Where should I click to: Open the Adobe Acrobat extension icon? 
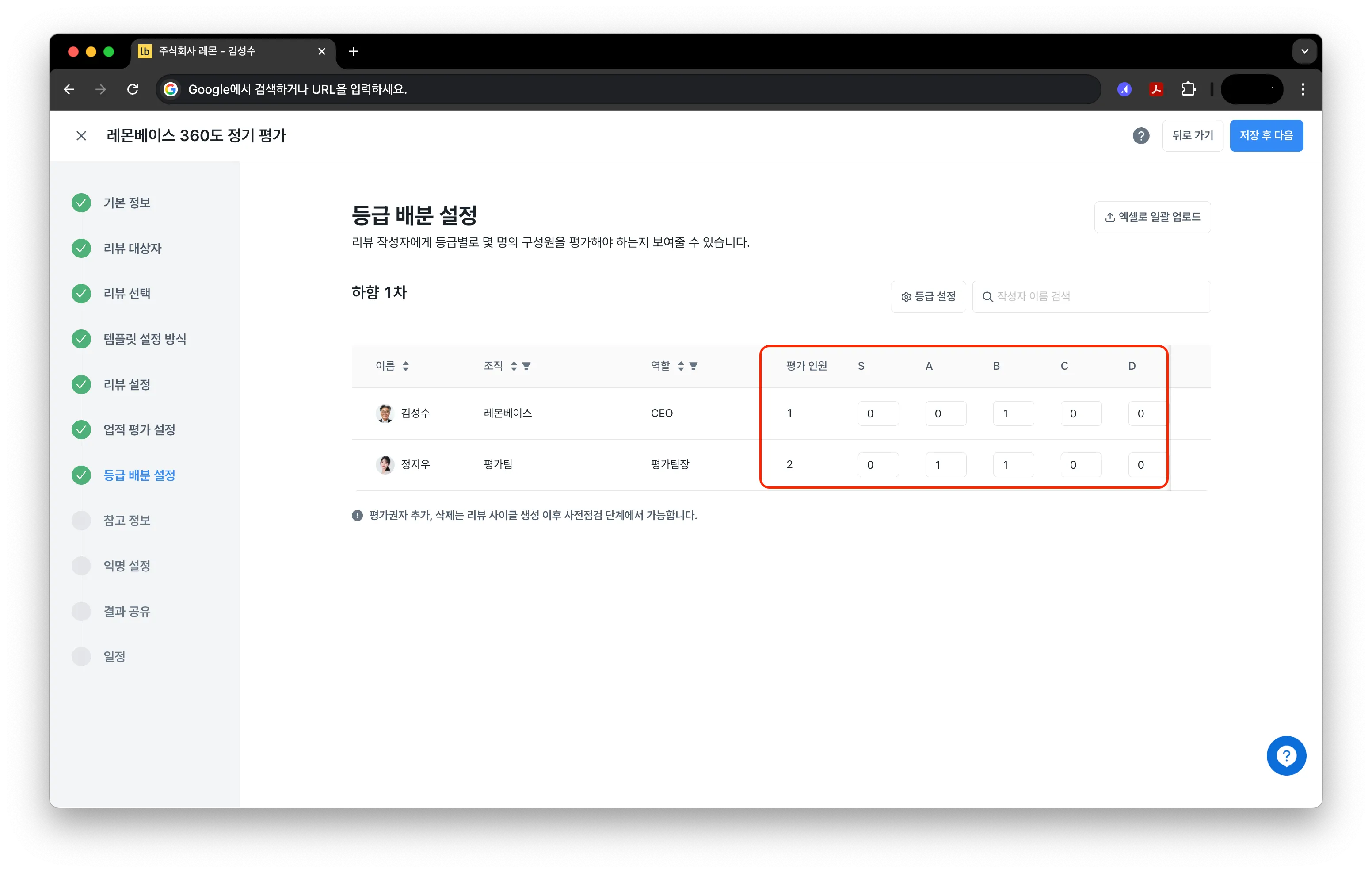(1156, 89)
